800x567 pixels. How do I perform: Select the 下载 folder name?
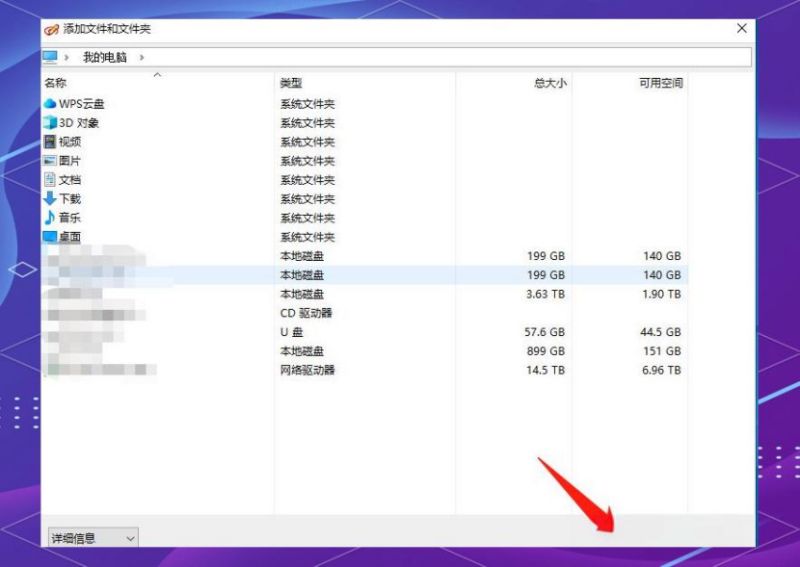(70, 199)
